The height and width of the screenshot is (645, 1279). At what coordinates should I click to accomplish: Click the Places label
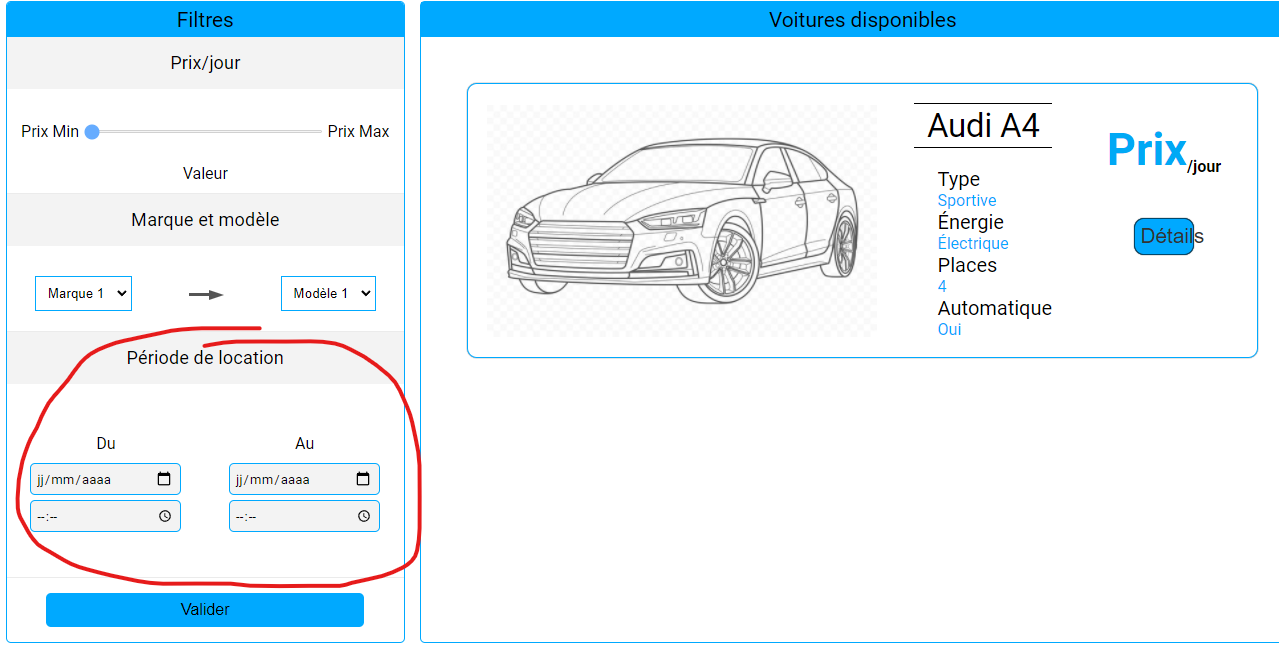pyautogui.click(x=967, y=265)
